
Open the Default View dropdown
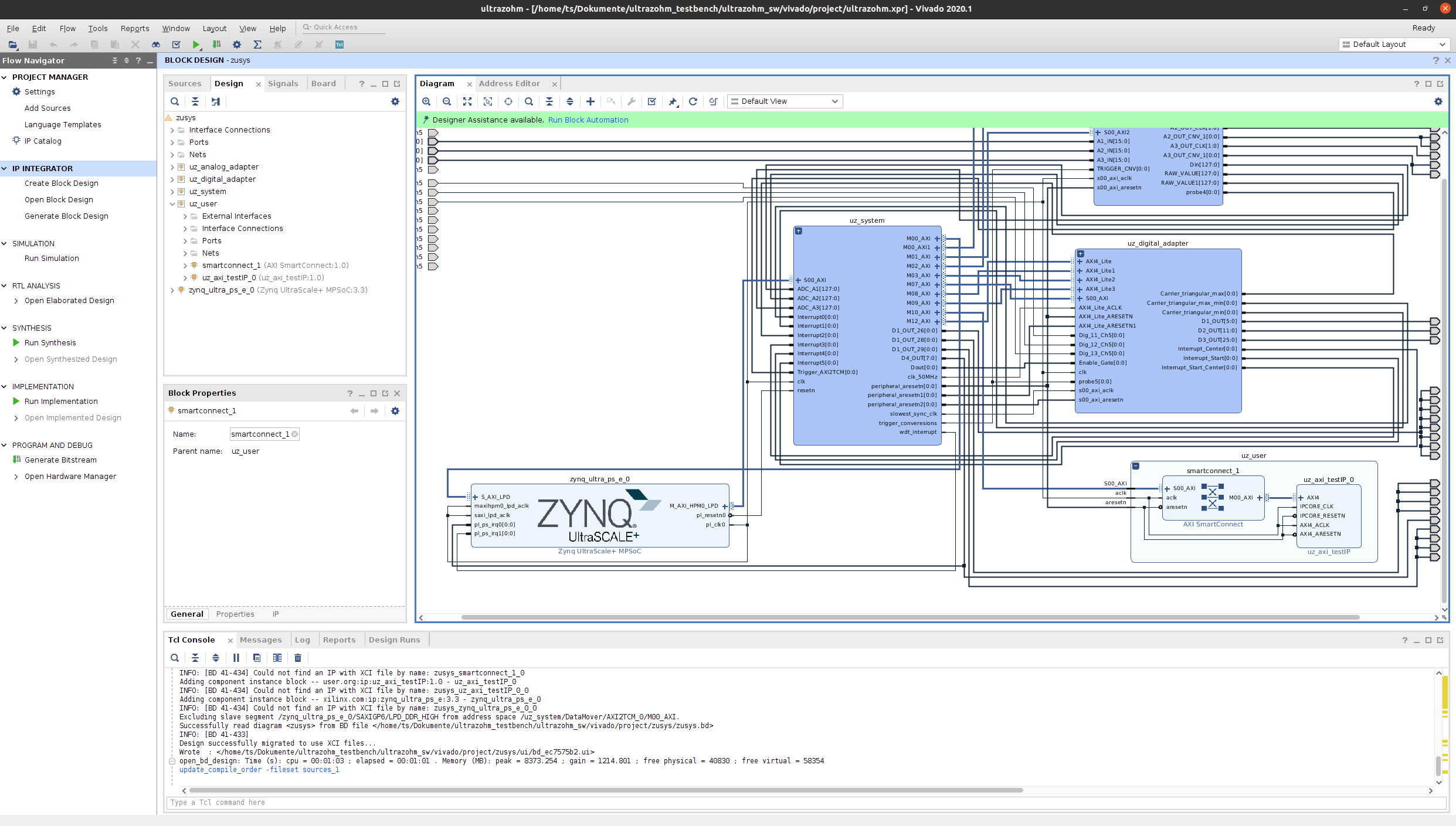[785, 101]
